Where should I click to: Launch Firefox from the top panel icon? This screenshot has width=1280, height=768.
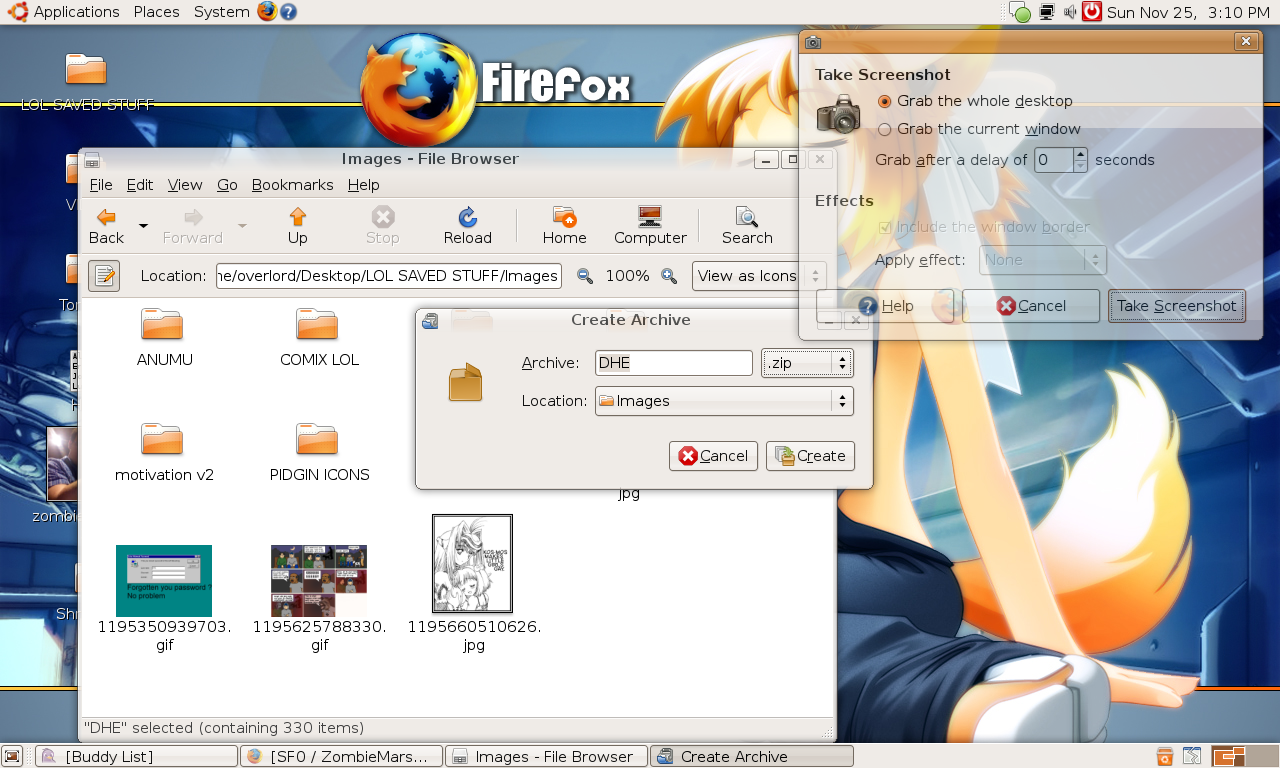(267, 12)
